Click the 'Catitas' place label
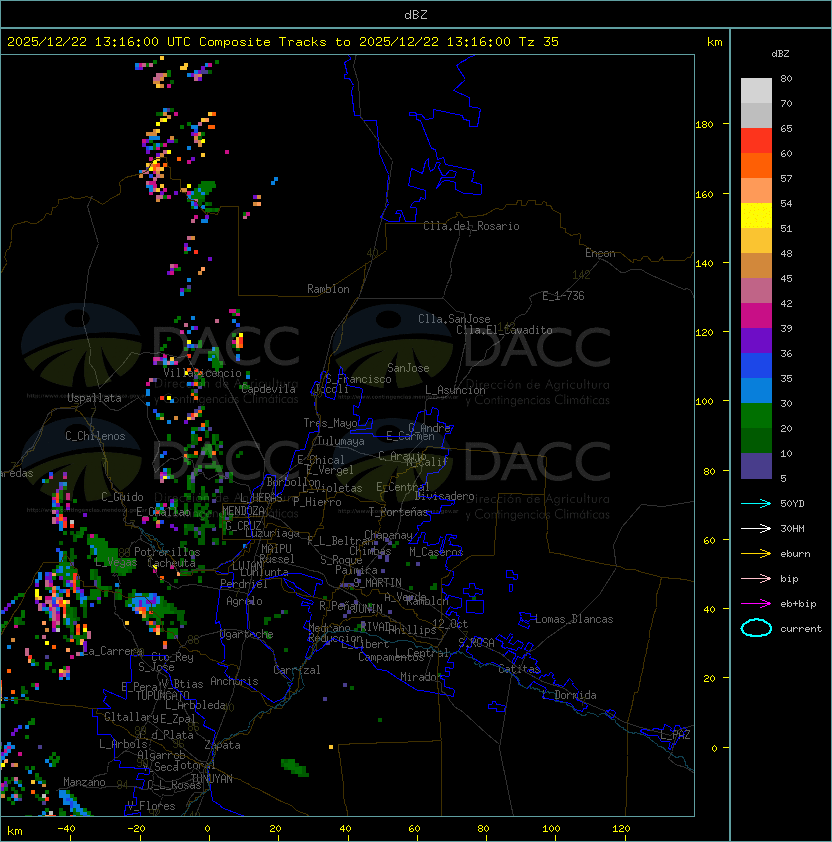The height and width of the screenshot is (842, 832). point(519,669)
